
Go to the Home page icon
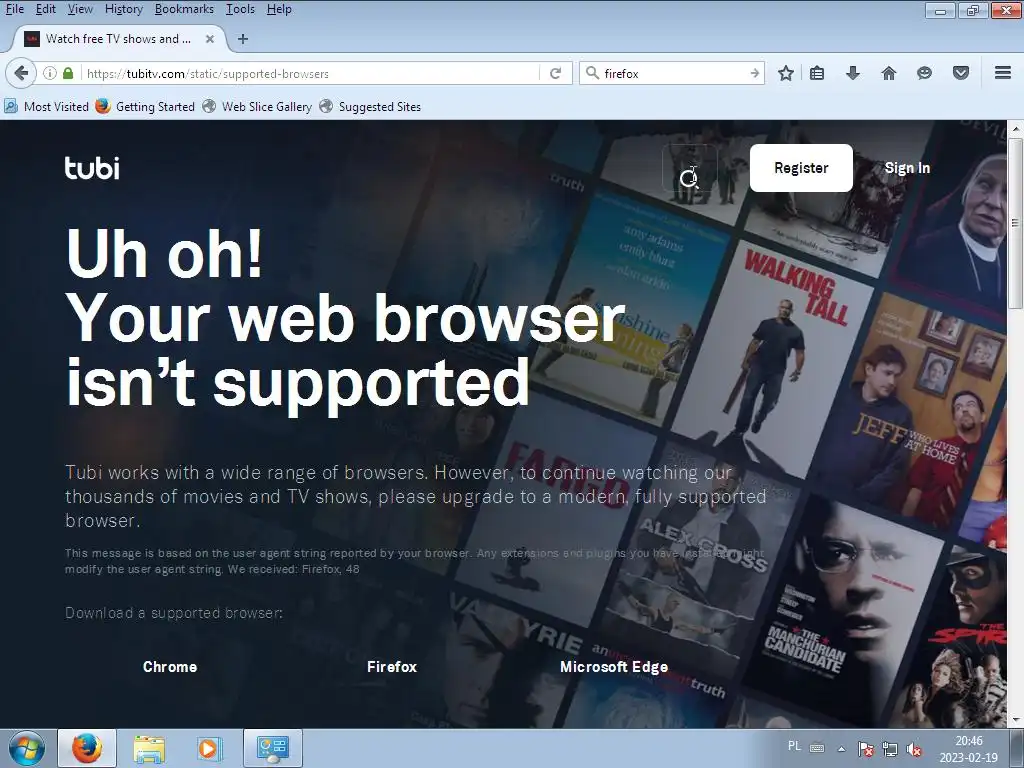(x=889, y=73)
